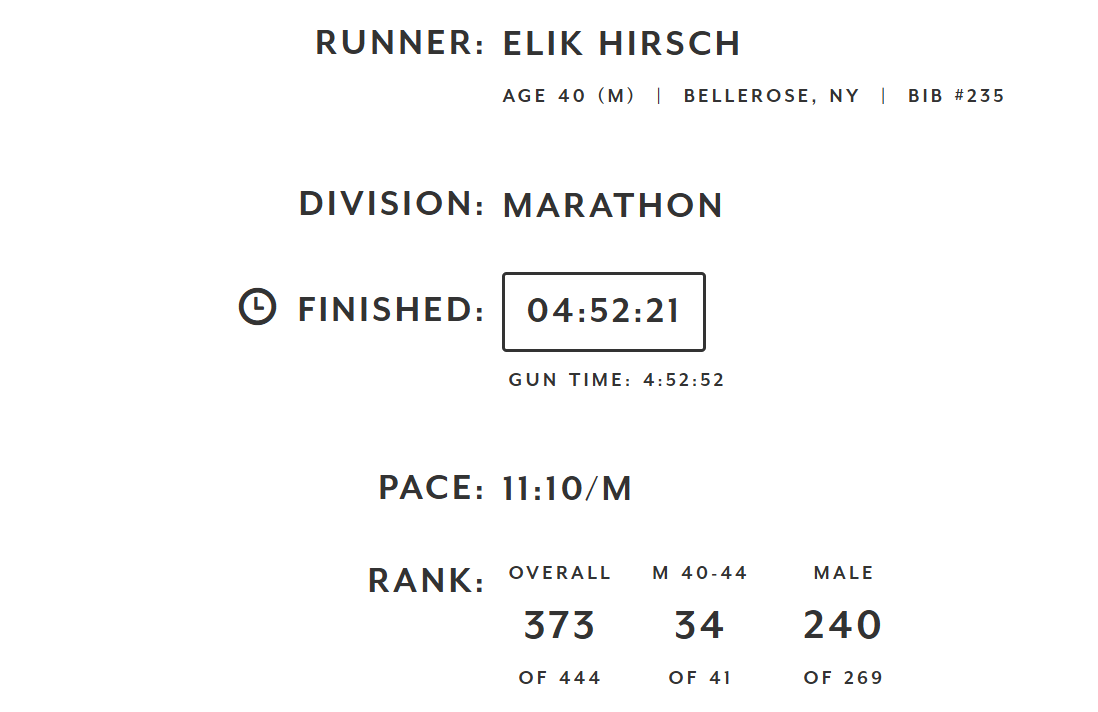The image size is (1098, 712).
Task: Click the Marathon division text
Action: [x=613, y=206]
